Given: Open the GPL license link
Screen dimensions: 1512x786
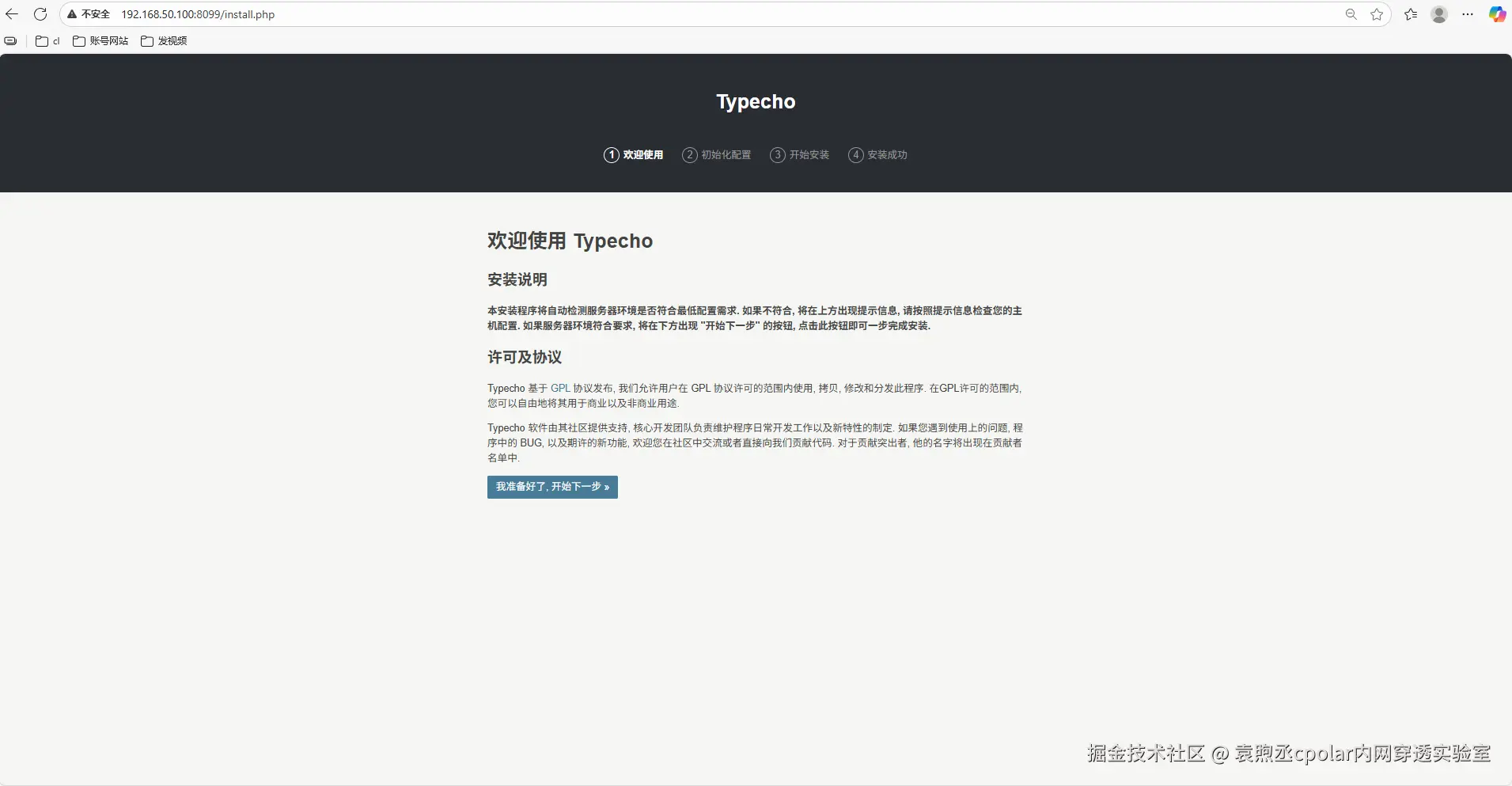Looking at the screenshot, I should coord(560,389).
